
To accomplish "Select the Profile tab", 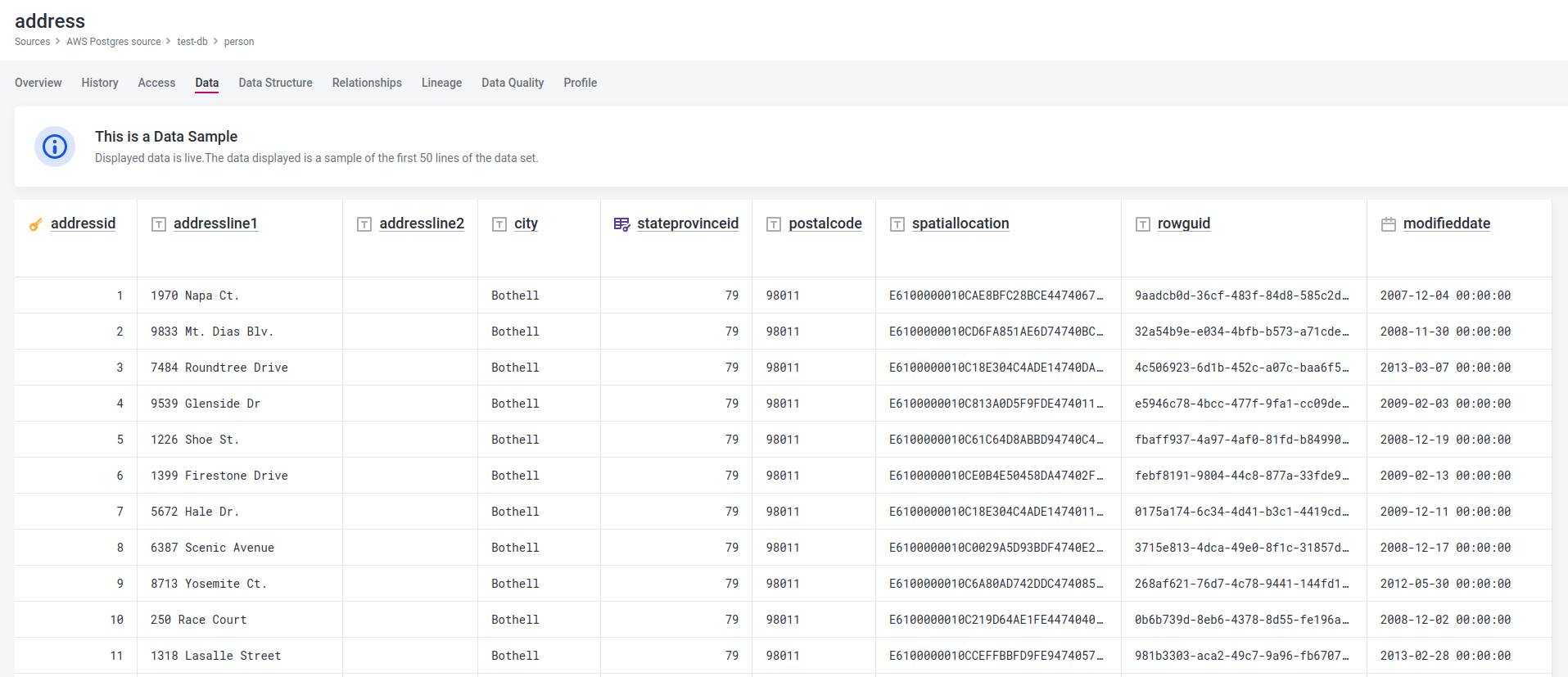I will (x=580, y=83).
